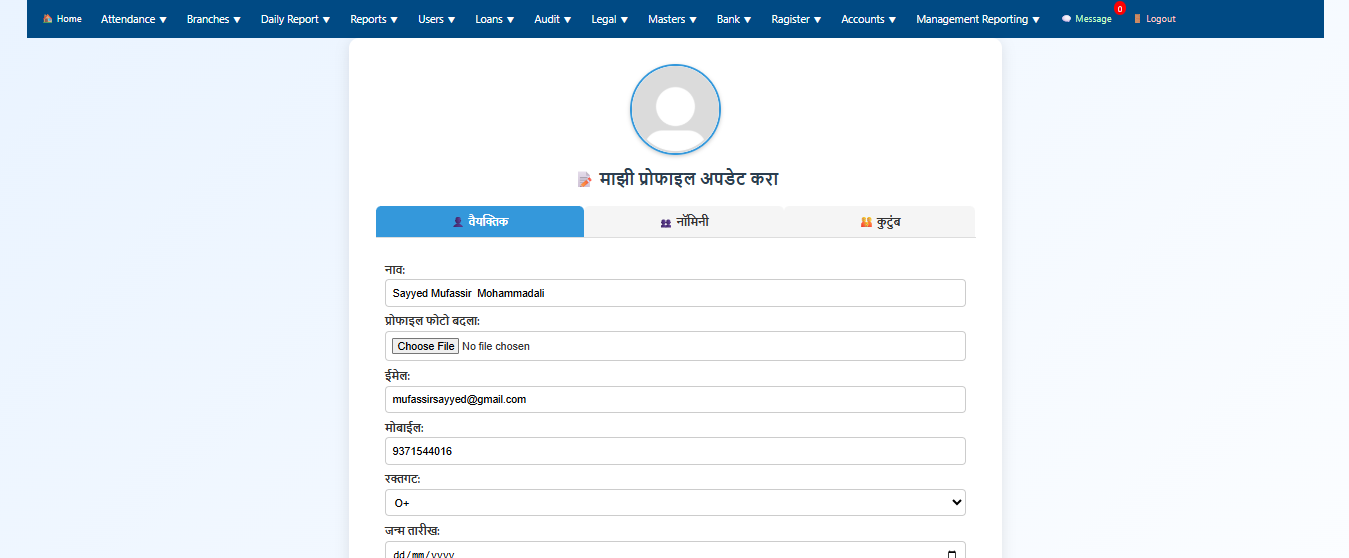This screenshot has height=558, width=1349.
Task: Select the वैयक्तिक tab
Action: pyautogui.click(x=480, y=222)
